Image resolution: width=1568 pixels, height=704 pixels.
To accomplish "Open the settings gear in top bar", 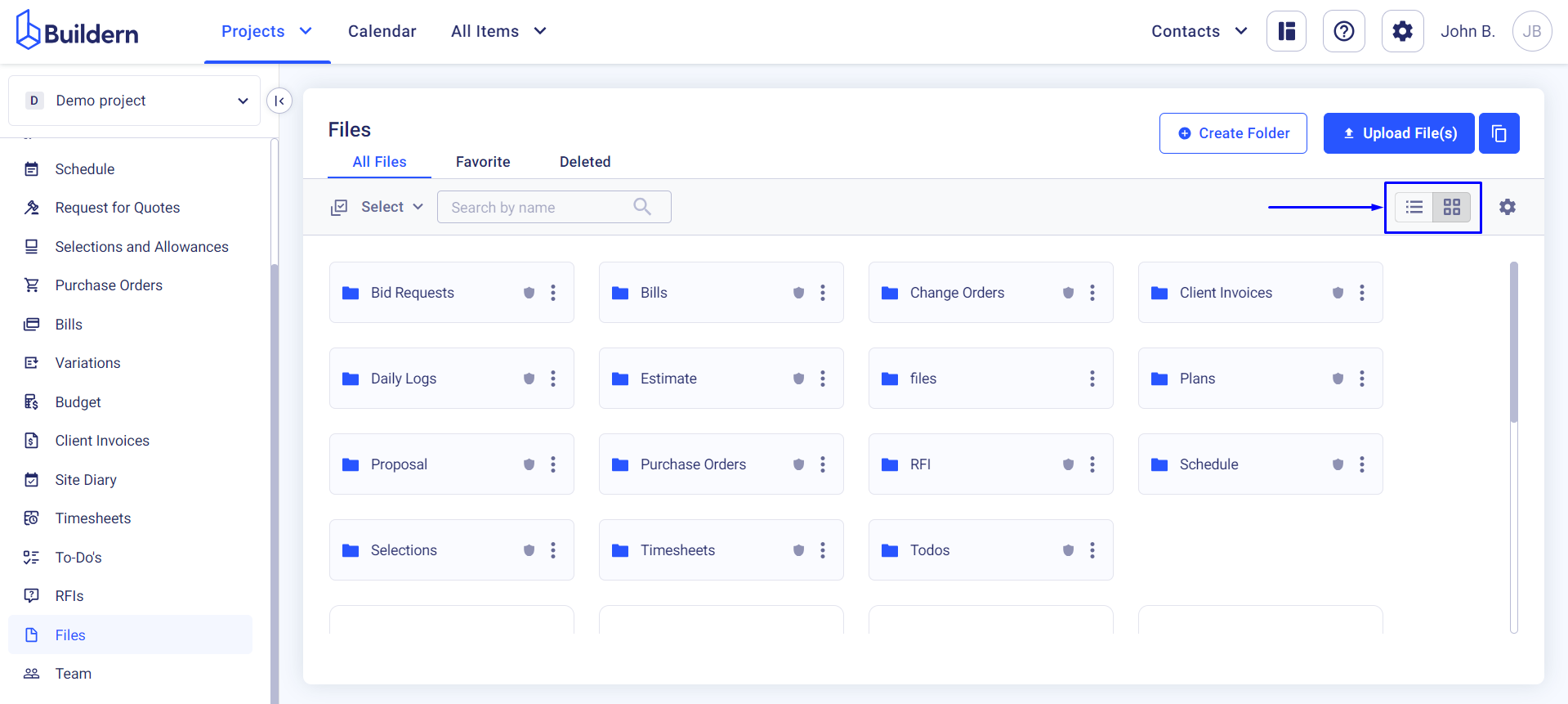I will (1403, 31).
